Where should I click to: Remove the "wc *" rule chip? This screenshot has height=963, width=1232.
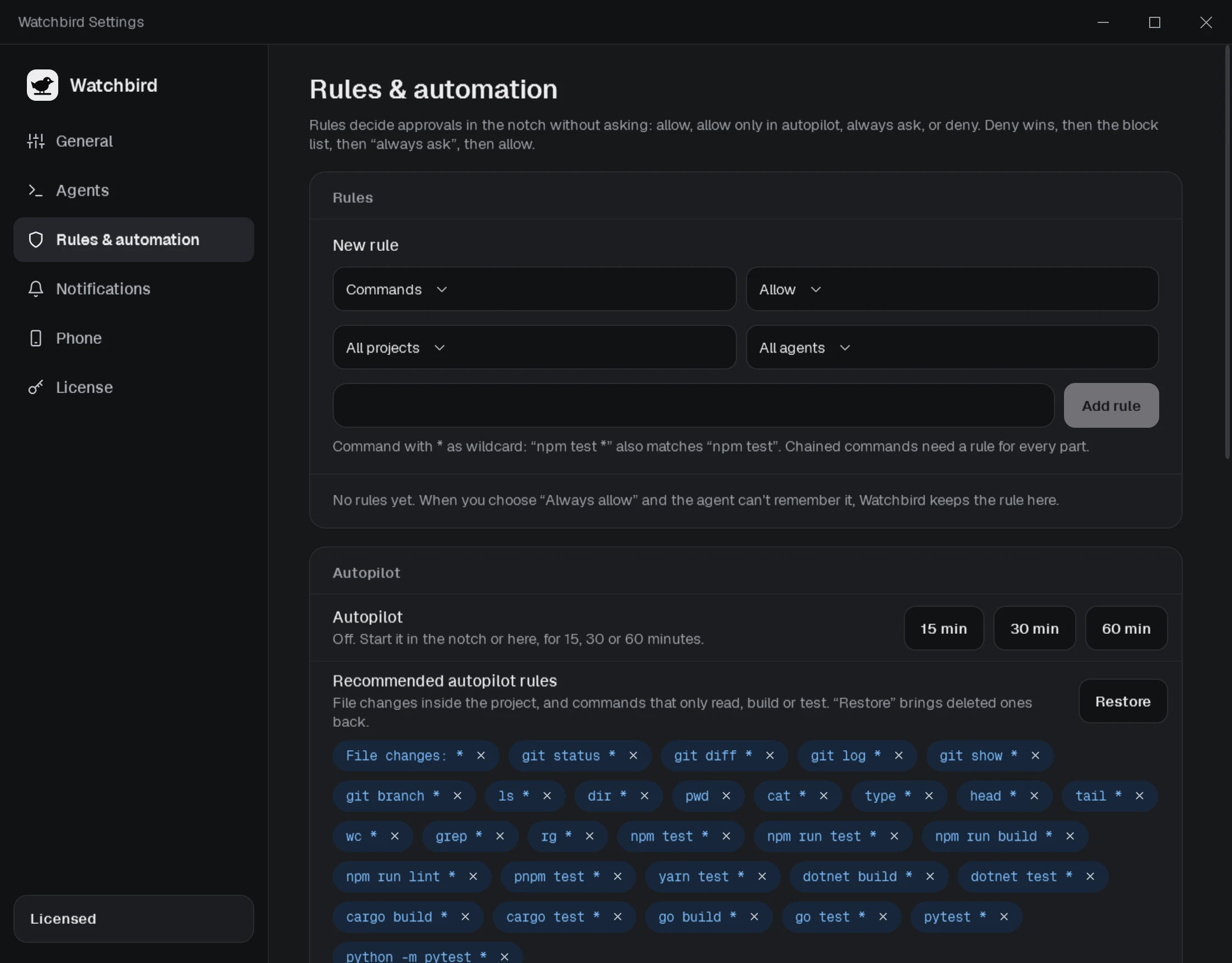click(394, 836)
